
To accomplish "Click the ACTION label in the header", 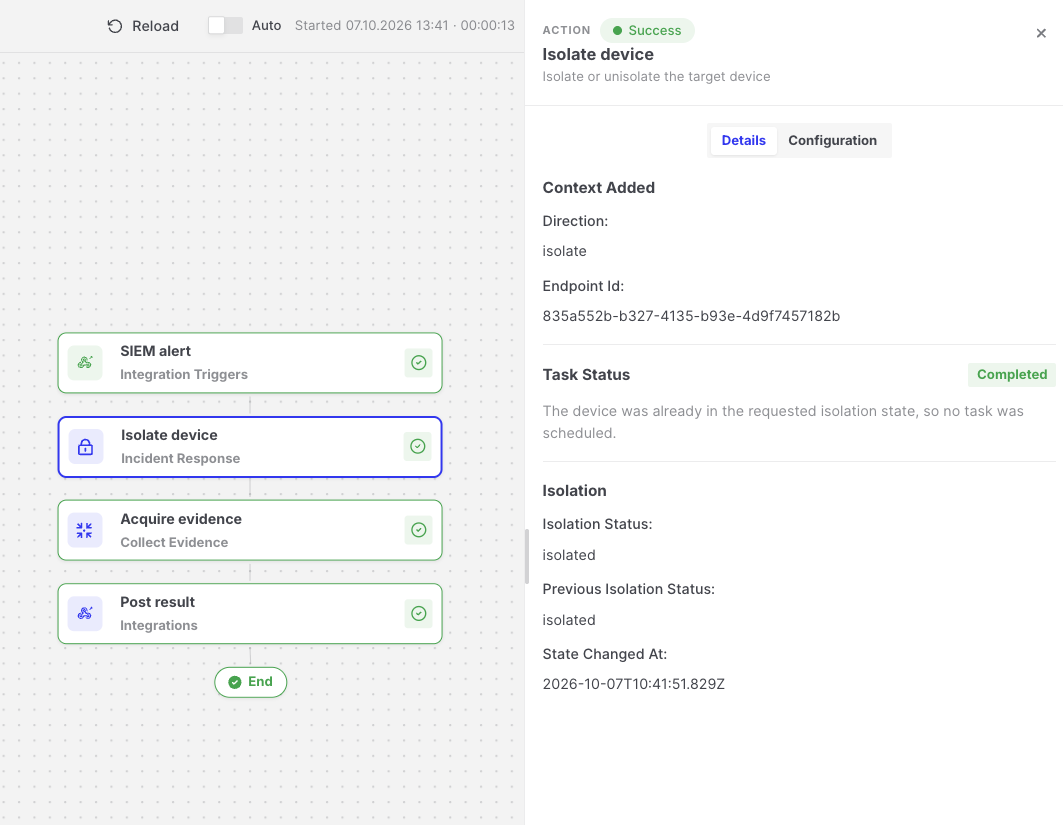I will (x=566, y=31).
